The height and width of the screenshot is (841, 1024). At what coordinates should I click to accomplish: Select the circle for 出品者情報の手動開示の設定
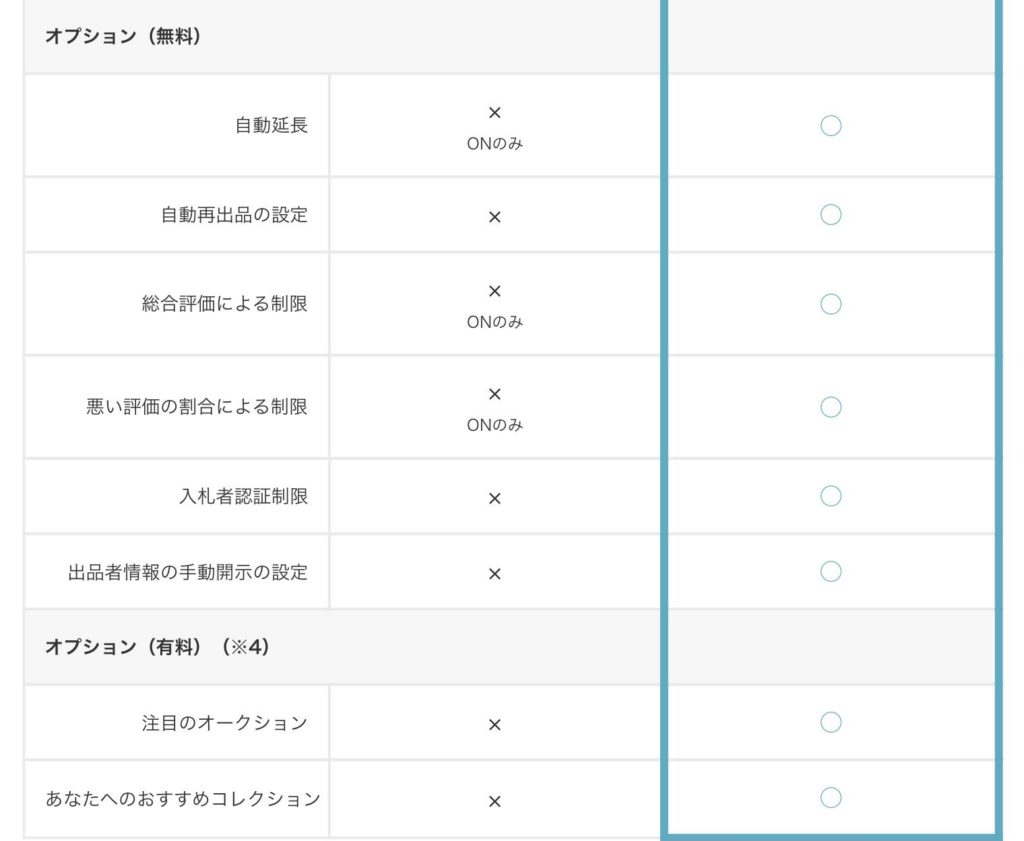tap(830, 571)
